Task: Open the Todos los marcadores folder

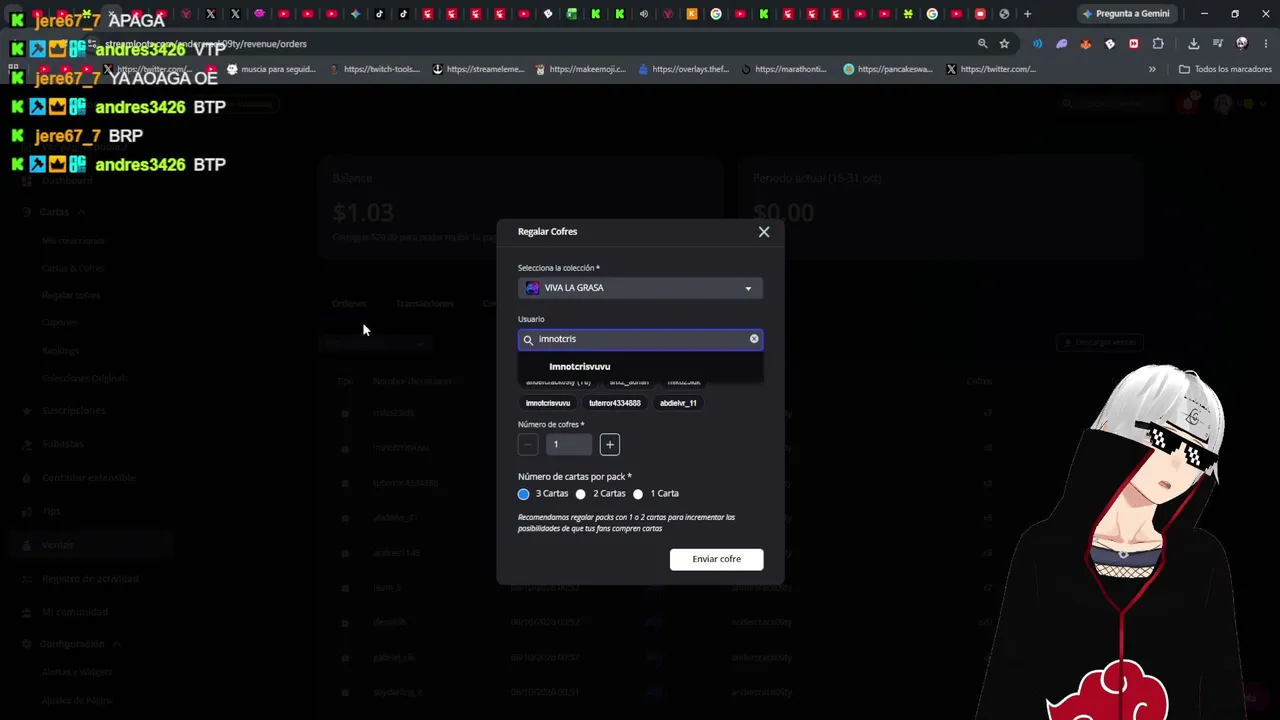Action: (x=1226, y=70)
